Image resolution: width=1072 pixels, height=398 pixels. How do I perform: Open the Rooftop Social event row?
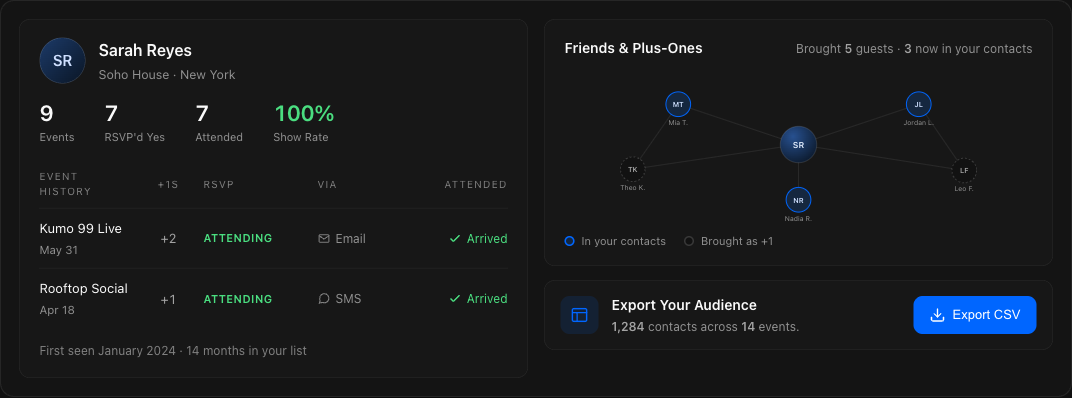coord(273,299)
